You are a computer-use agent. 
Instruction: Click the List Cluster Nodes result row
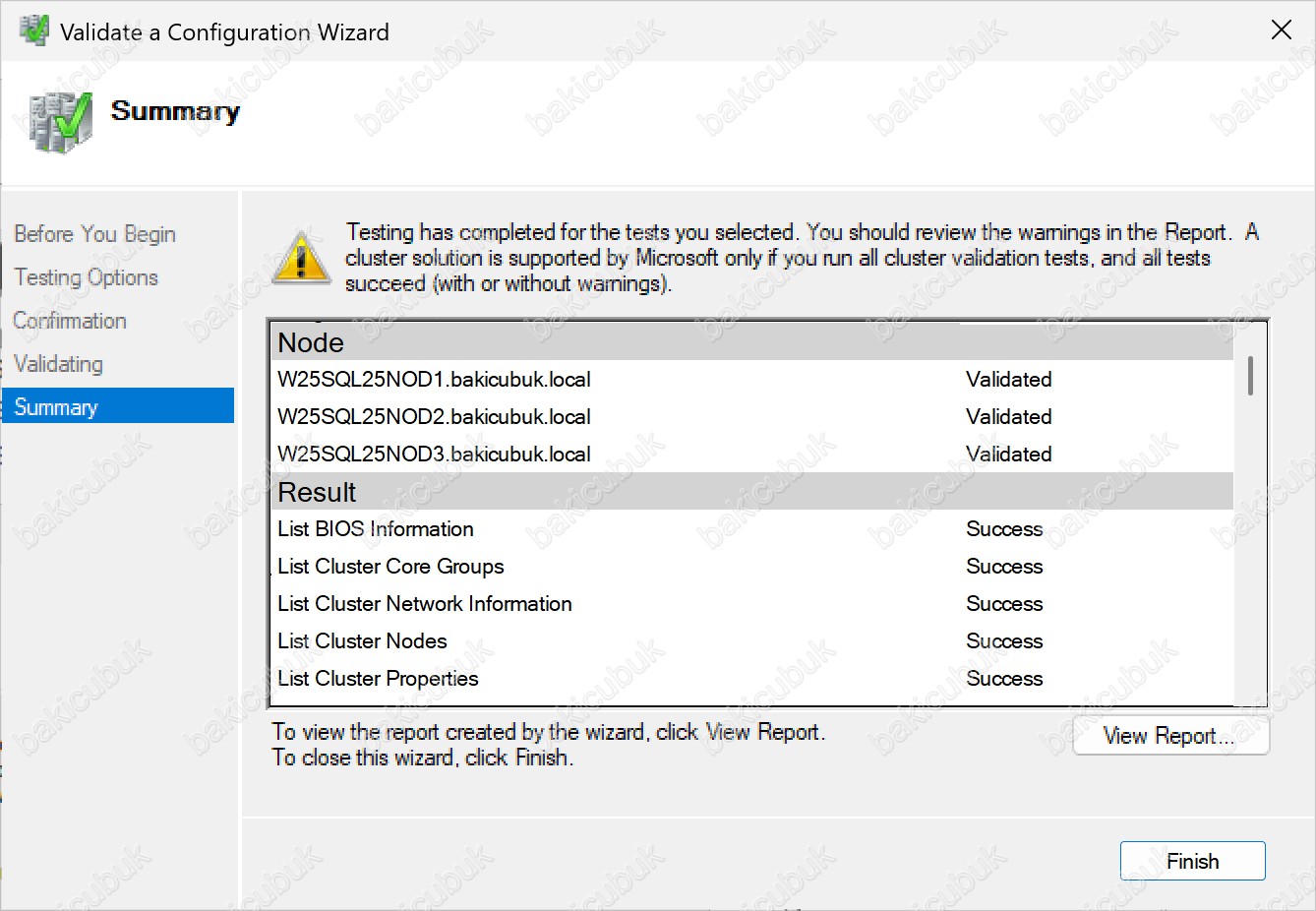362,641
